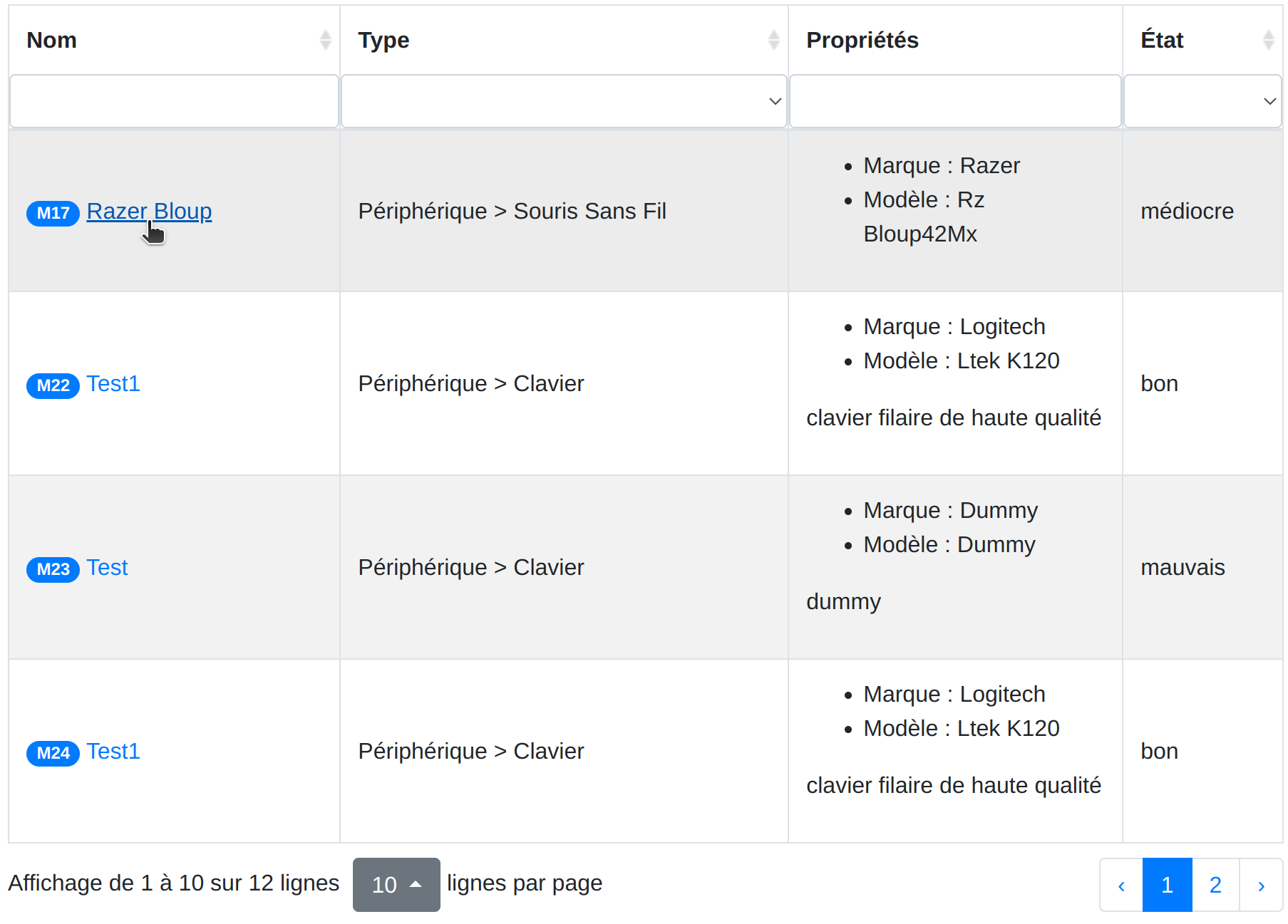Sort table by Type column arrows

click(x=773, y=40)
